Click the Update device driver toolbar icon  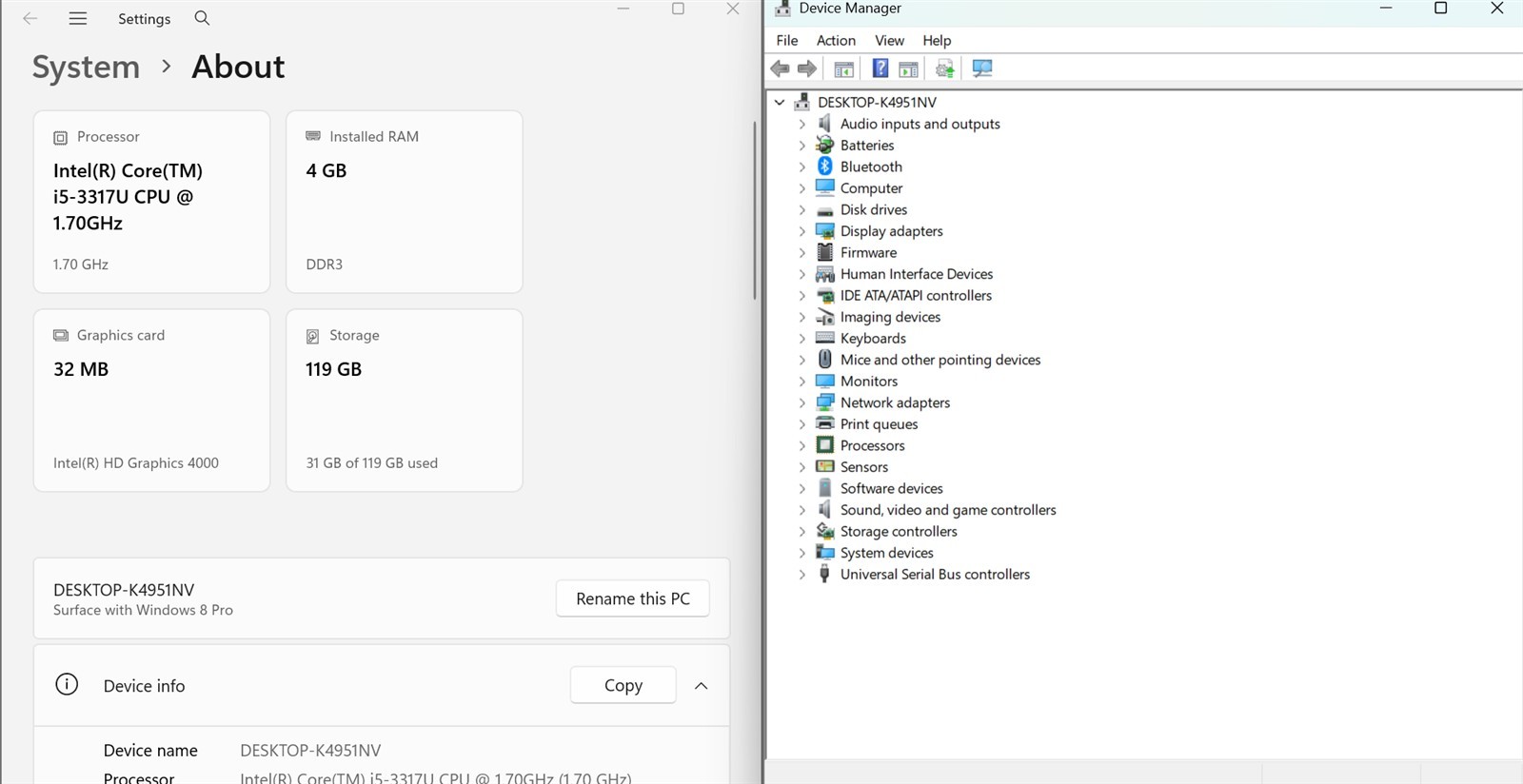point(944,69)
